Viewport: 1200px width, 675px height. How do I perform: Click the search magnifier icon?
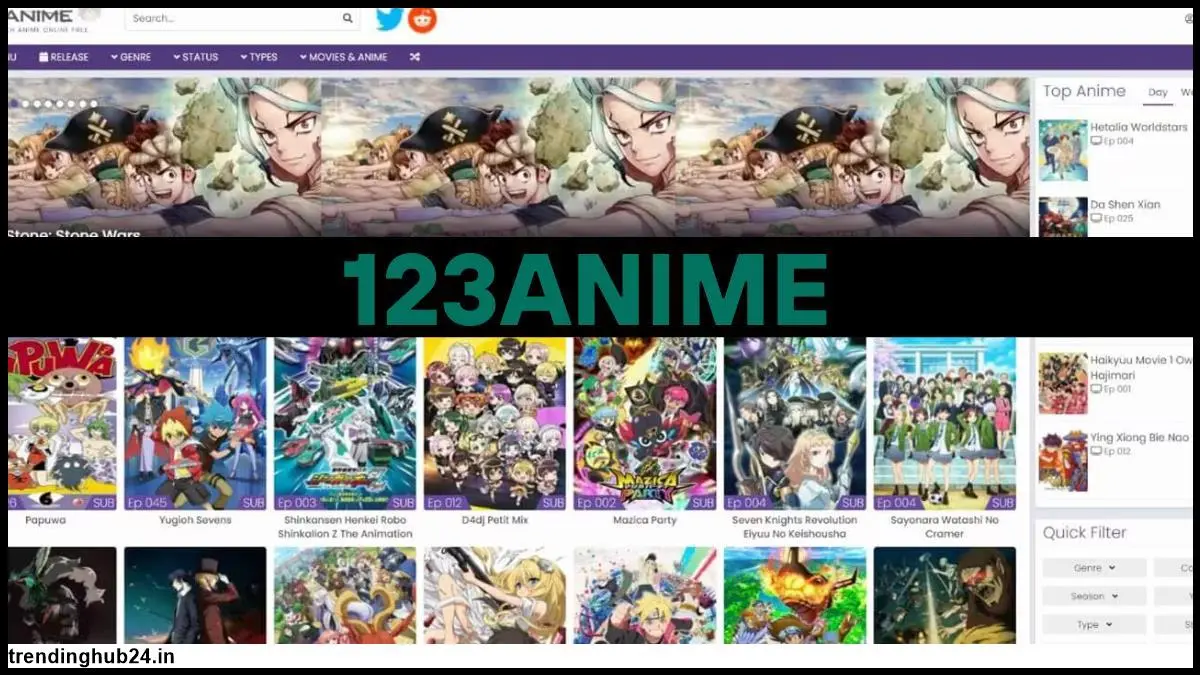tap(347, 18)
